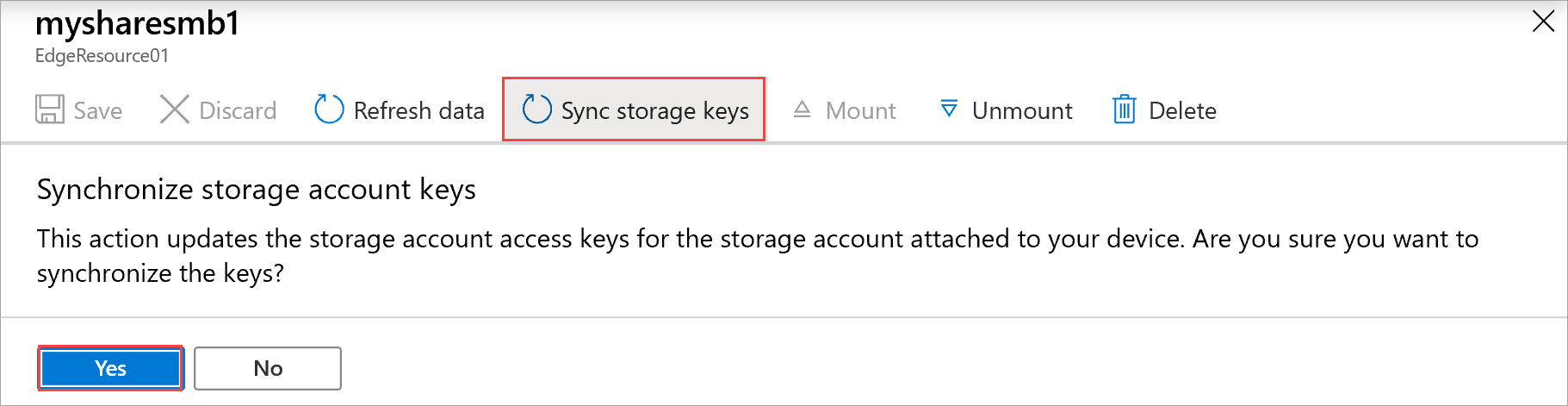Image resolution: width=1568 pixels, height=406 pixels.
Task: Select the Unmount command label
Action: pos(1022,110)
